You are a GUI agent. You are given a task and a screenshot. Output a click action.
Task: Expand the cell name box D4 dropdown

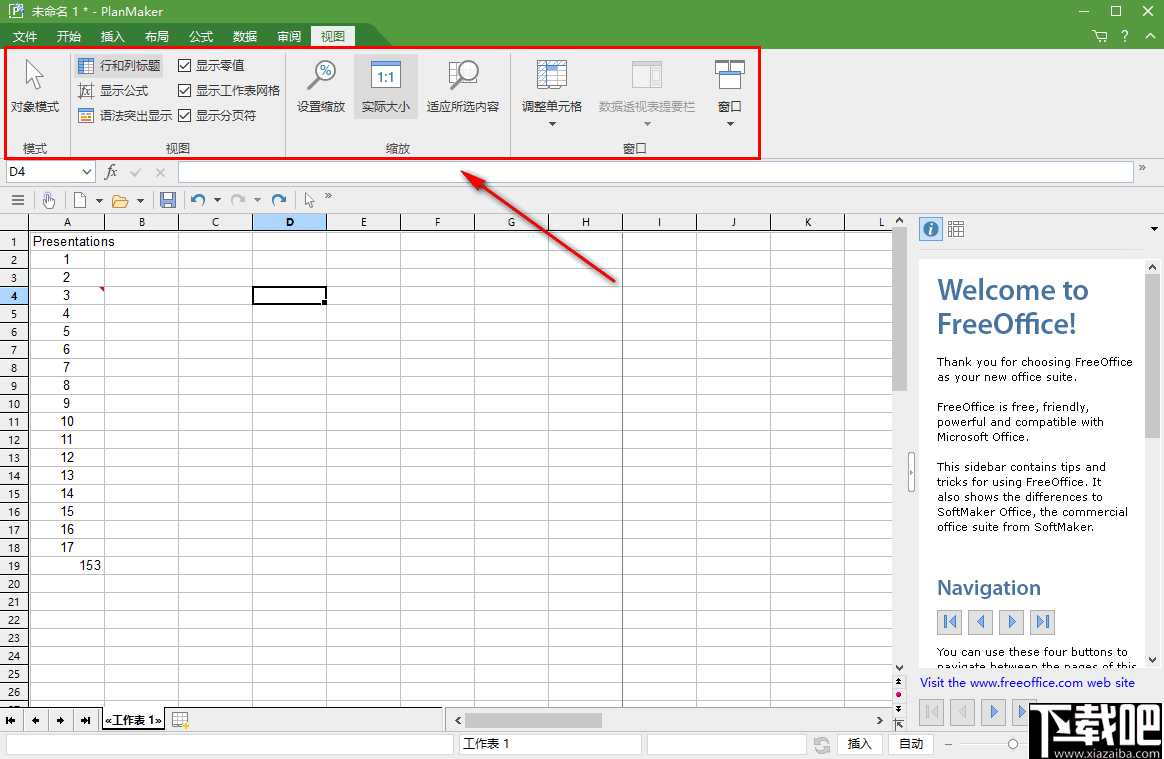[x=85, y=171]
